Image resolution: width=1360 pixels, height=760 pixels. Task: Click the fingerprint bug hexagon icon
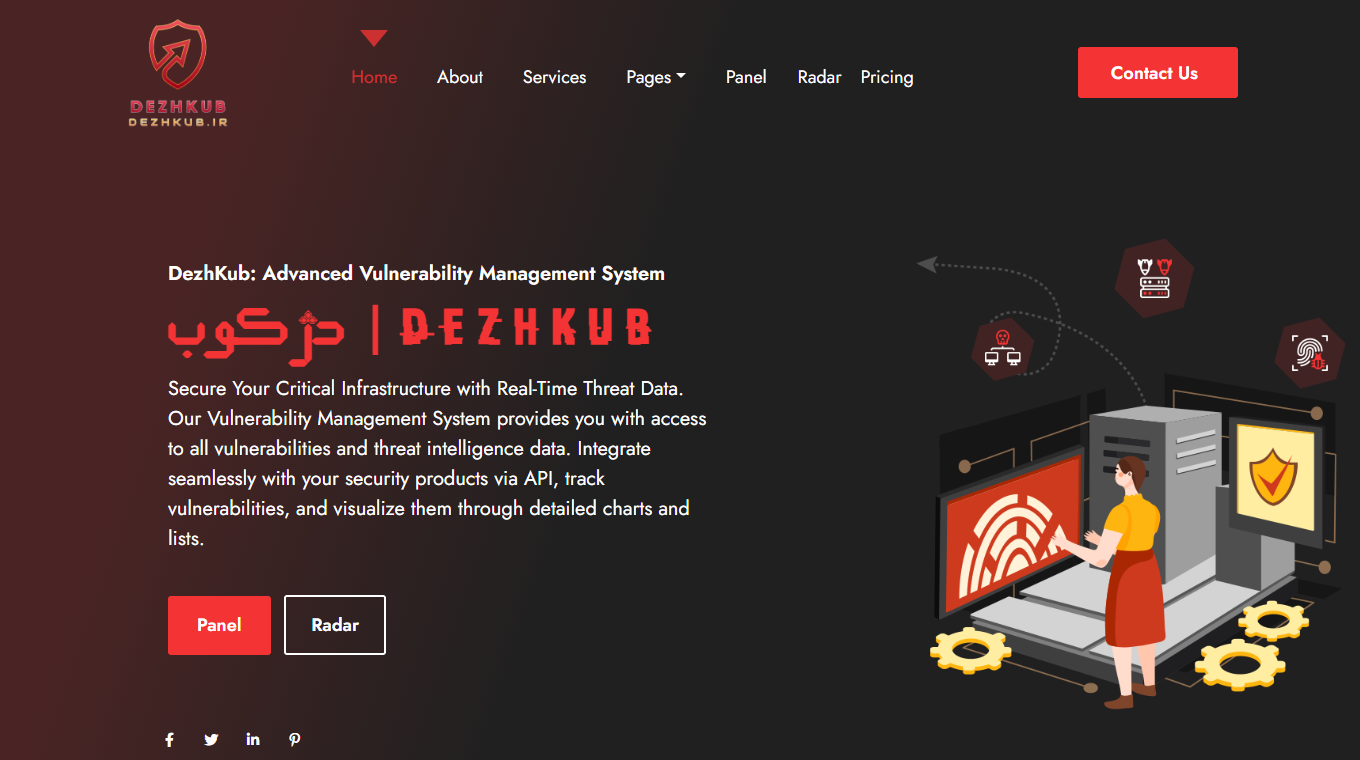click(x=1310, y=353)
